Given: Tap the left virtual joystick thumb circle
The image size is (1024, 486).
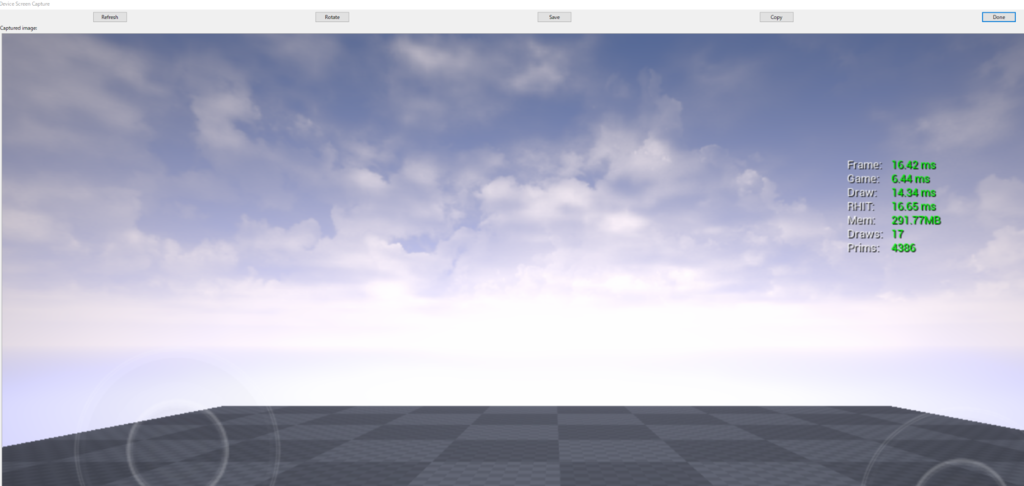Looking at the screenshot, I should tap(178, 446).
